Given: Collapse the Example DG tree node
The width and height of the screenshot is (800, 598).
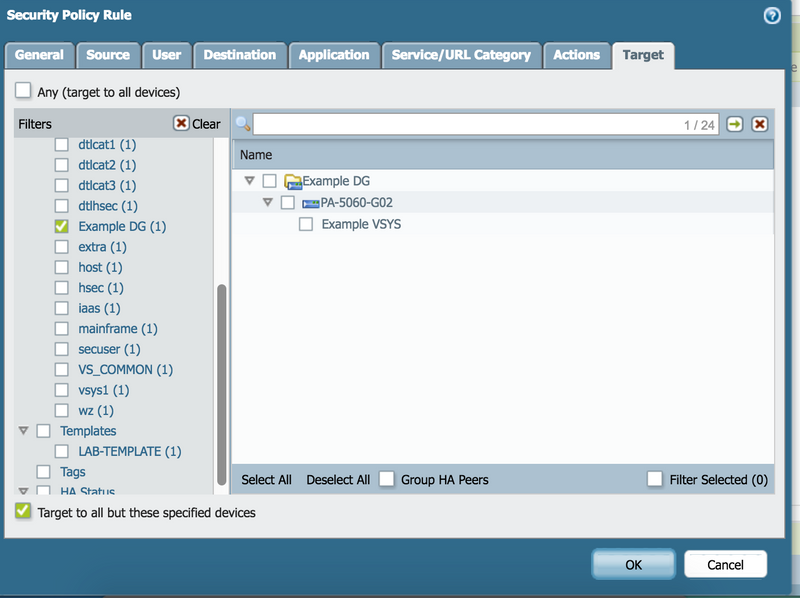Looking at the screenshot, I should pyautogui.click(x=248, y=181).
